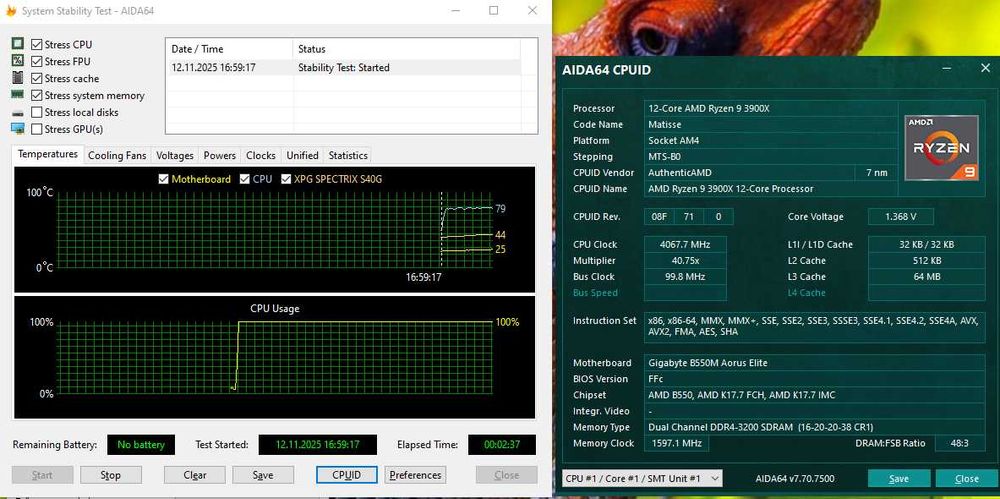This screenshot has width=1000, height=499.
Task: Stop the stability test
Action: [110, 475]
